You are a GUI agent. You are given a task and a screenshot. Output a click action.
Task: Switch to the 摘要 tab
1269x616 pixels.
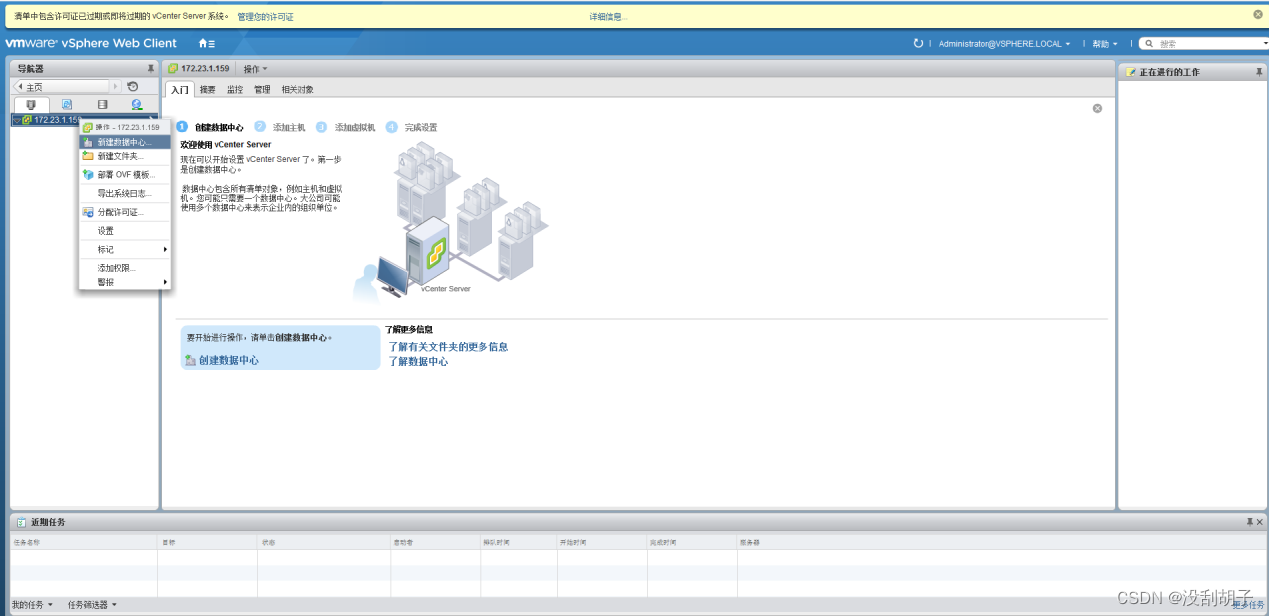[x=207, y=90]
